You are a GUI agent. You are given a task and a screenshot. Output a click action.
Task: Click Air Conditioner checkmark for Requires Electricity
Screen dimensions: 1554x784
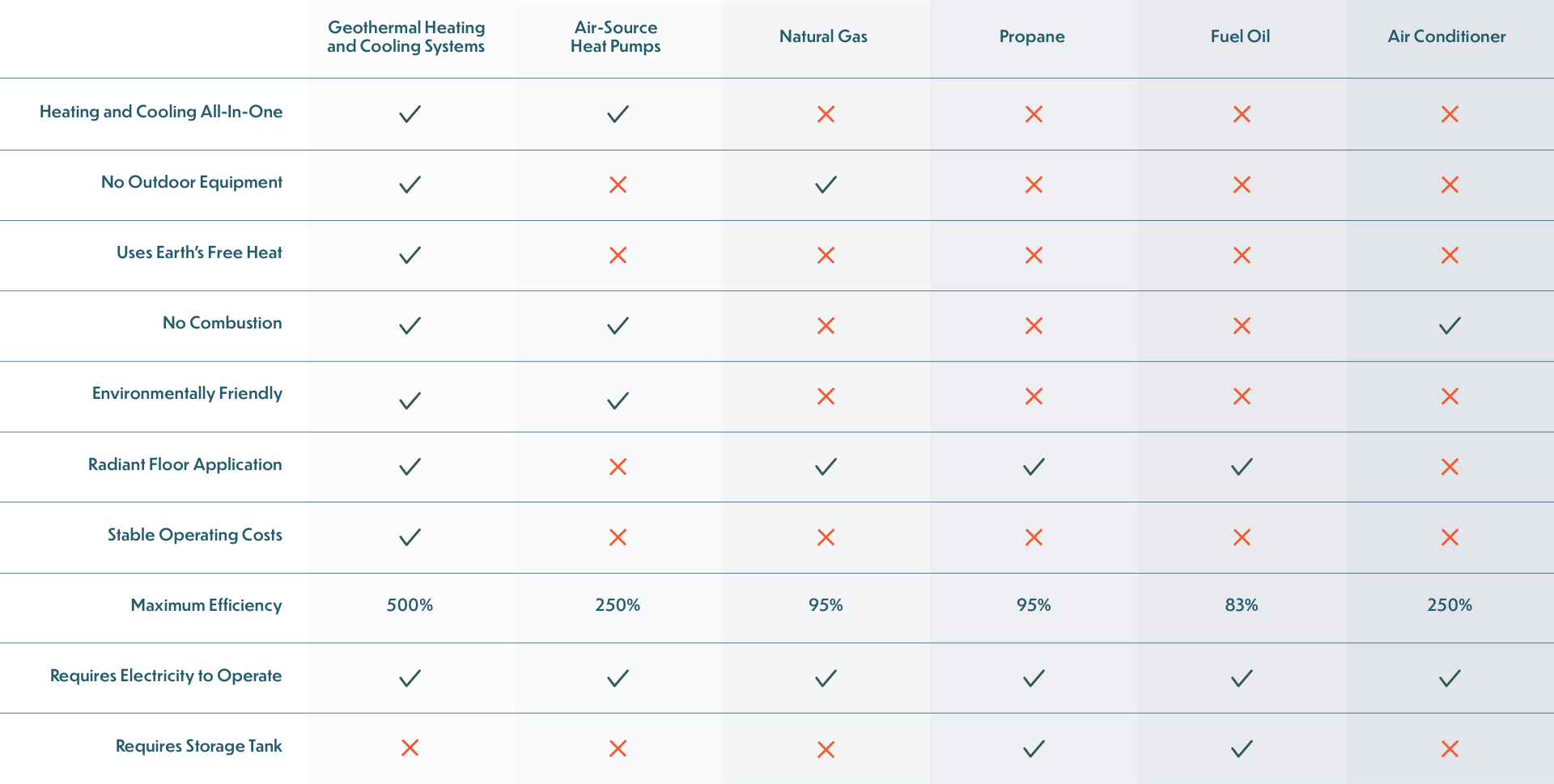(x=1450, y=678)
